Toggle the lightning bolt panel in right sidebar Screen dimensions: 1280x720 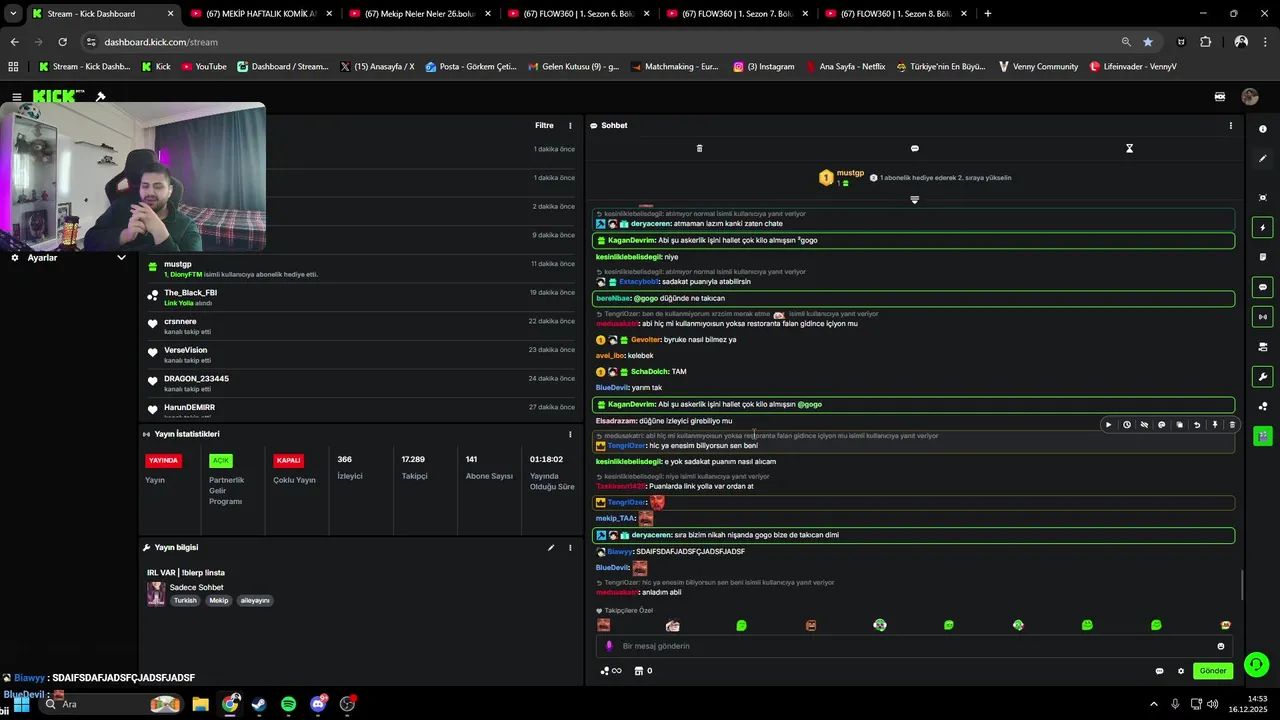tap(1263, 228)
